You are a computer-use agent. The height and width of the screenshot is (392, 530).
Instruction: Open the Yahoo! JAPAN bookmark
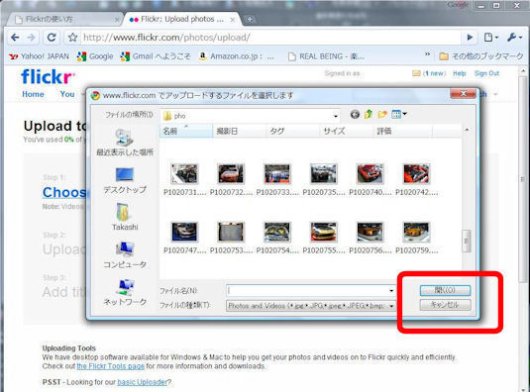point(39,56)
